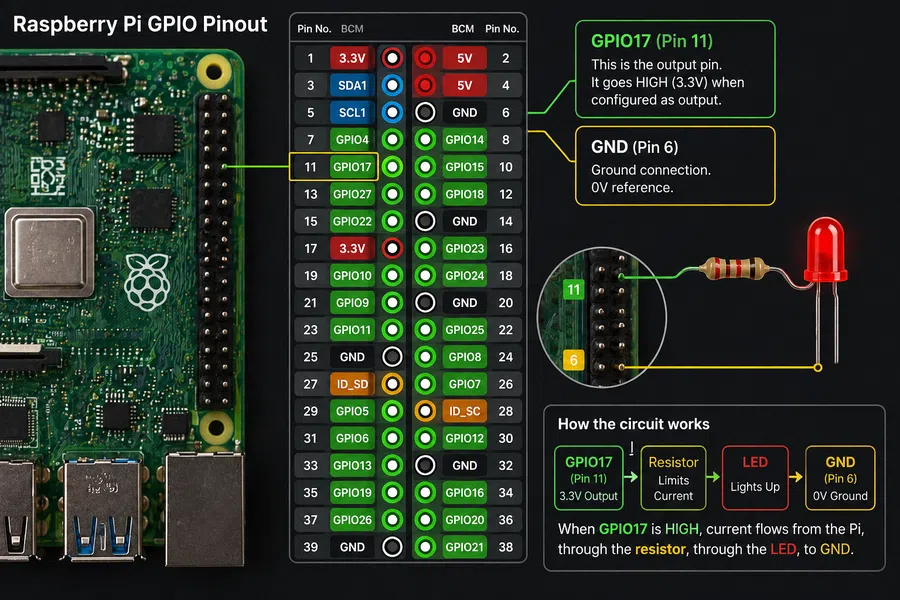Select the highlighted GPIO17 label in the pinout
The width and height of the screenshot is (900, 600).
[x=352, y=167]
